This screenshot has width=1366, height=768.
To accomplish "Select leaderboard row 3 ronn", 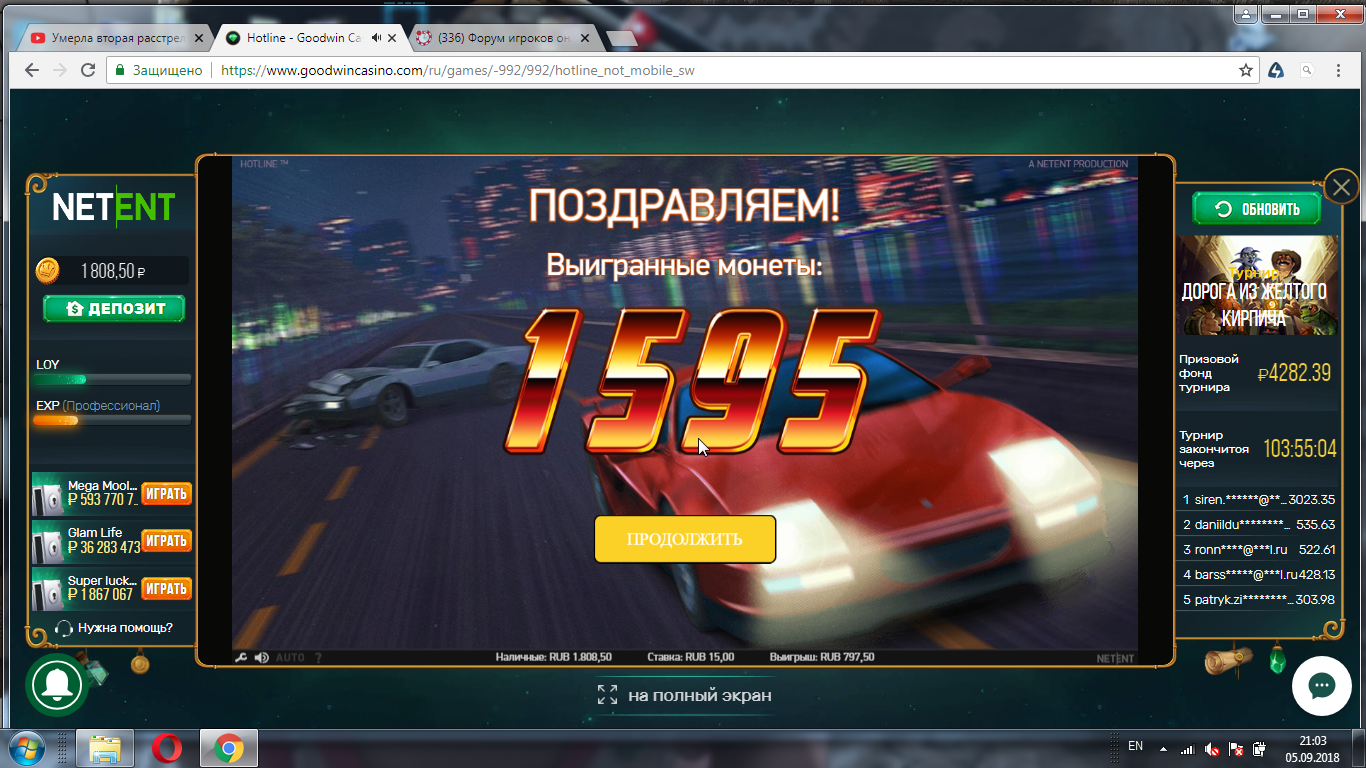I will click(x=1258, y=549).
